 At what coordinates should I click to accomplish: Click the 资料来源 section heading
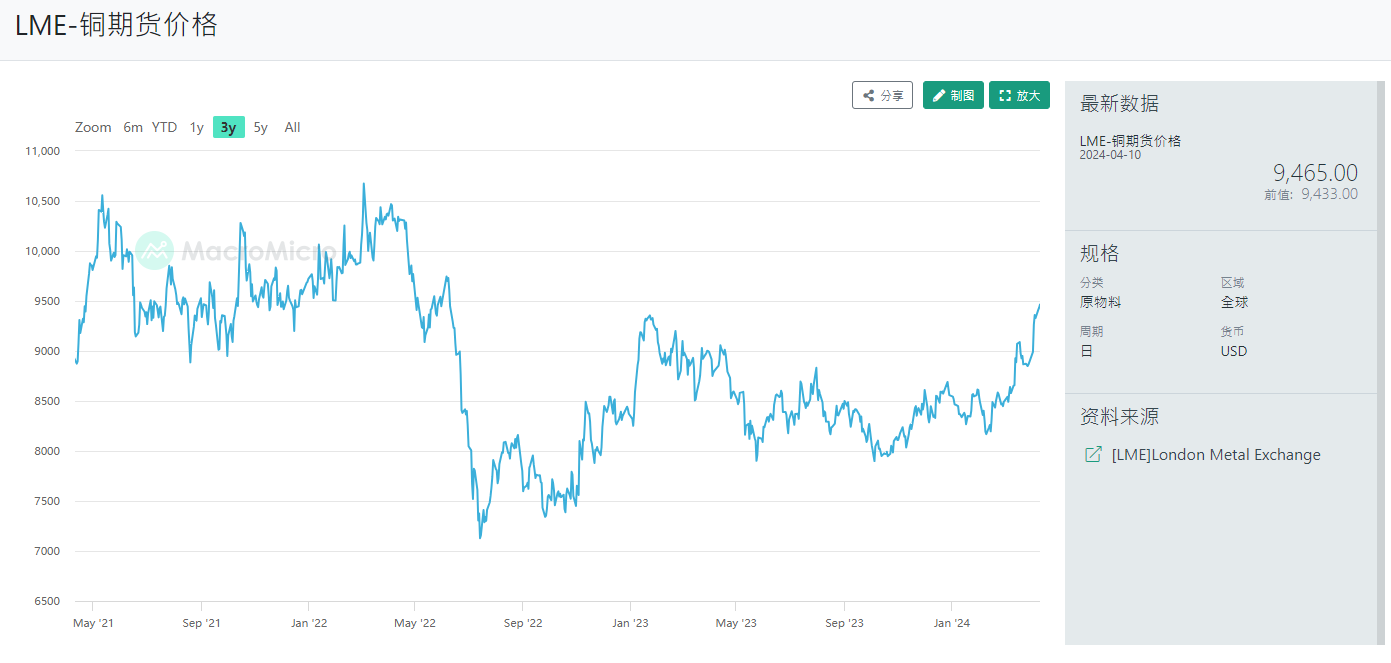click(x=1119, y=417)
